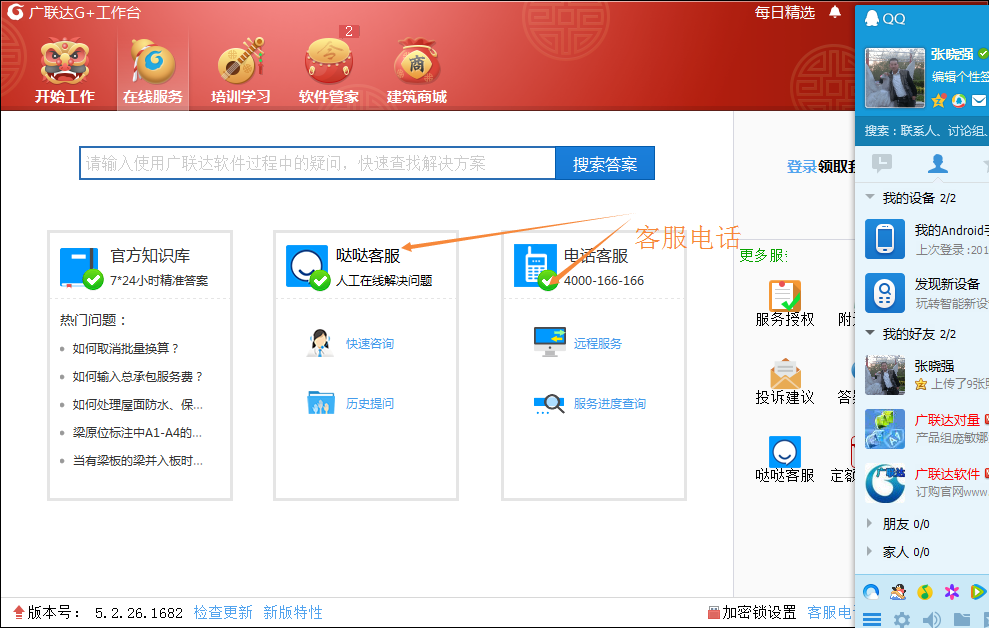The width and height of the screenshot is (989, 628).
Task: Open the purple flower QQ app icon
Action: (x=952, y=591)
